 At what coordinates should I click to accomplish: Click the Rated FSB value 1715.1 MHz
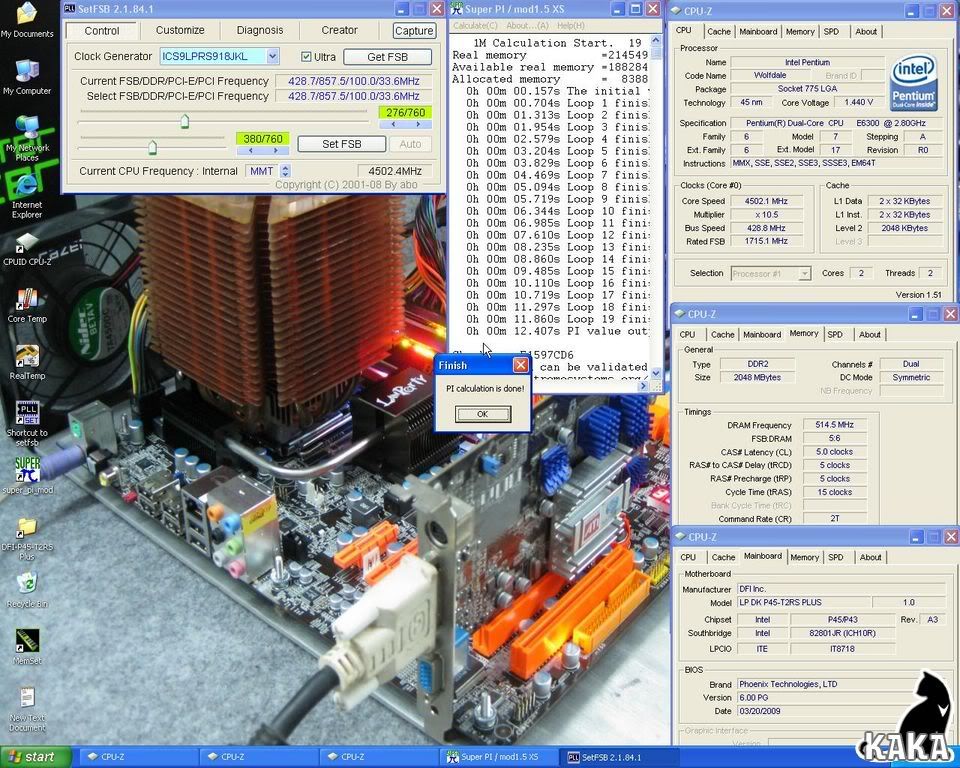point(766,241)
